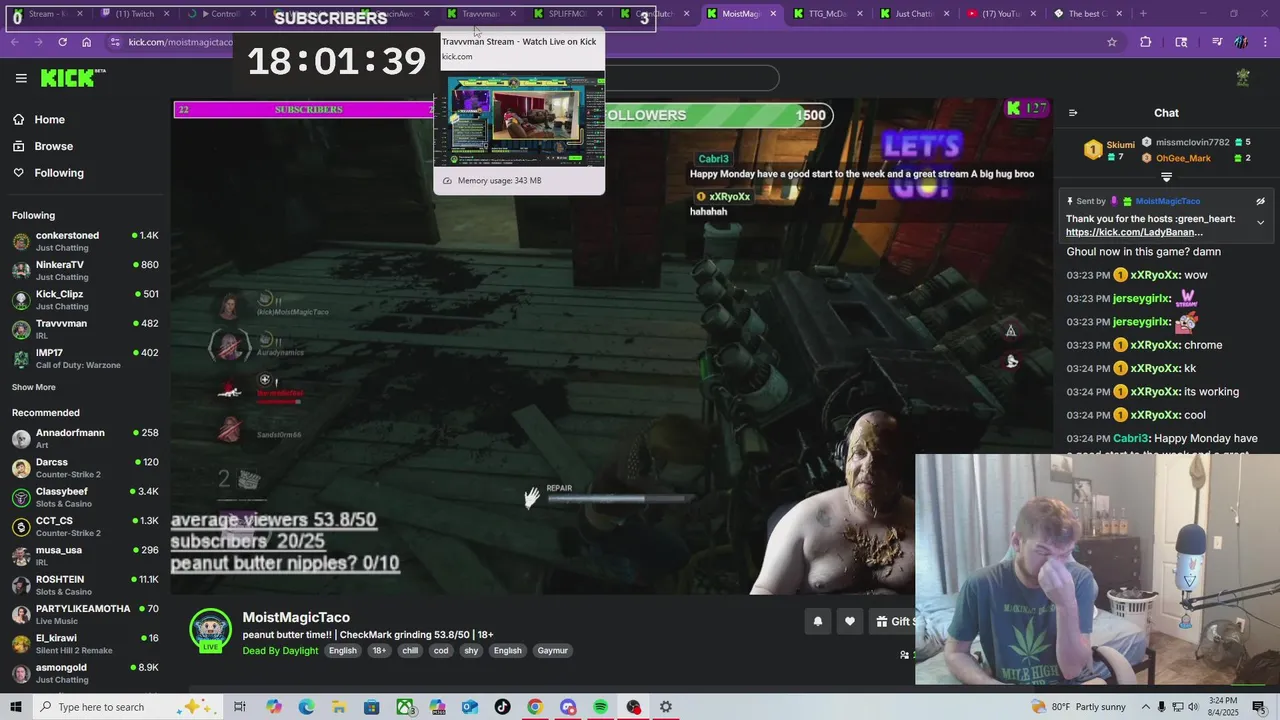
Task: Open ROSHTEIN recommended channel
Action: point(85,585)
